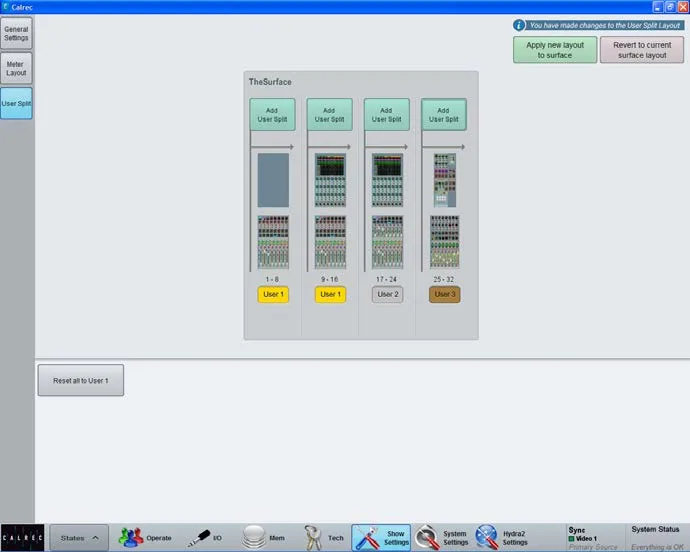Click the Calrec logo in the footer
Image resolution: width=690 pixels, height=552 pixels.
(22, 537)
